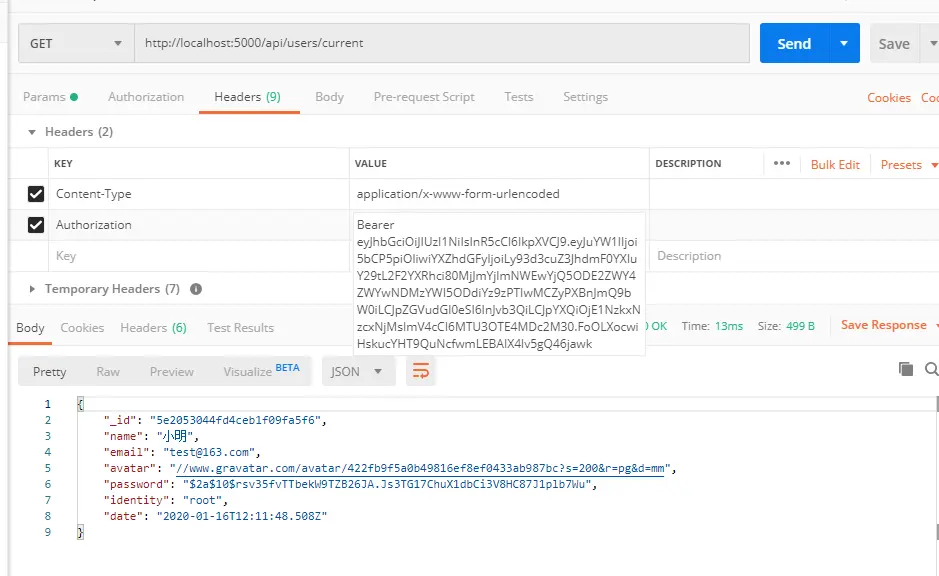The width and height of the screenshot is (939, 576).
Task: Open the gravatar avatar URL link
Action: [x=420, y=468]
